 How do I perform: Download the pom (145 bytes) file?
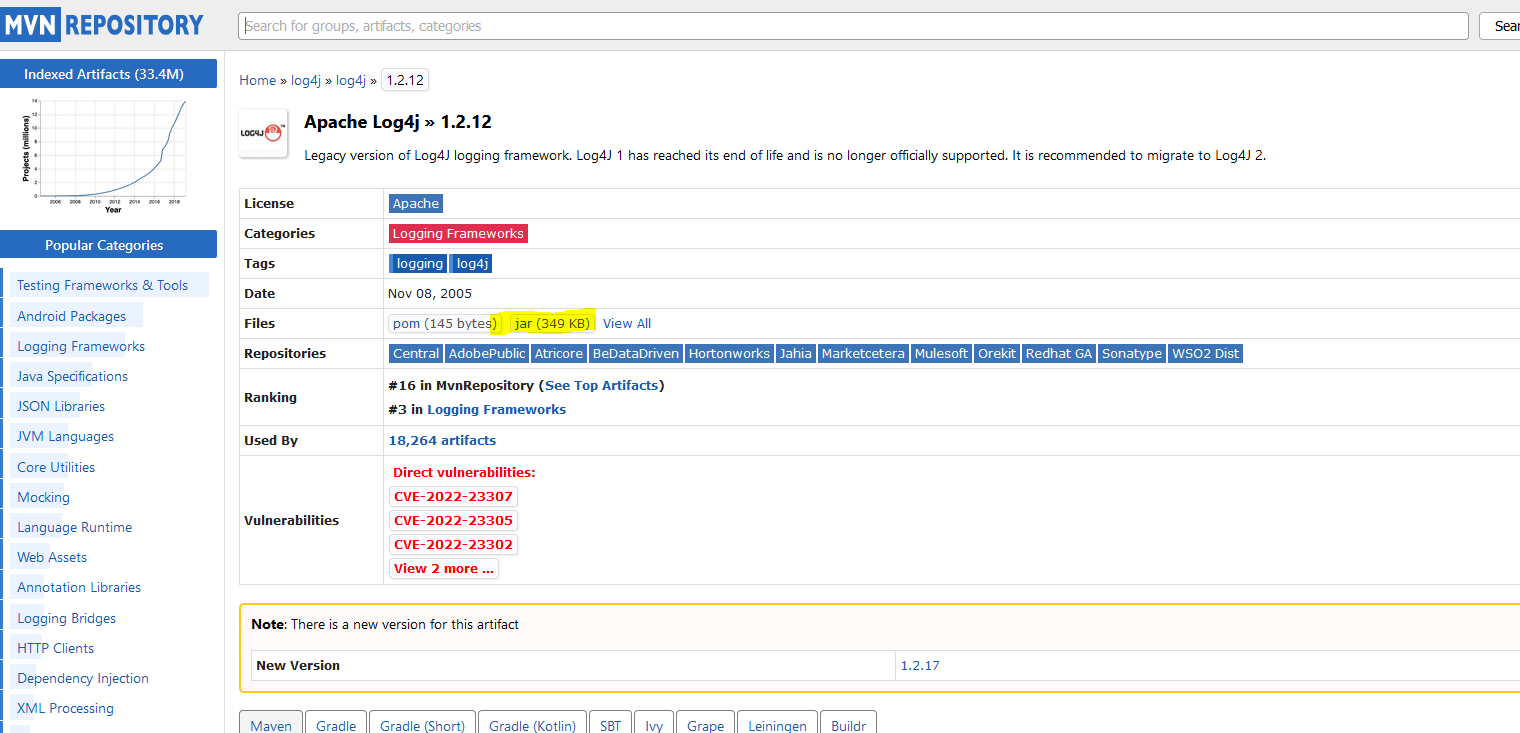444,323
